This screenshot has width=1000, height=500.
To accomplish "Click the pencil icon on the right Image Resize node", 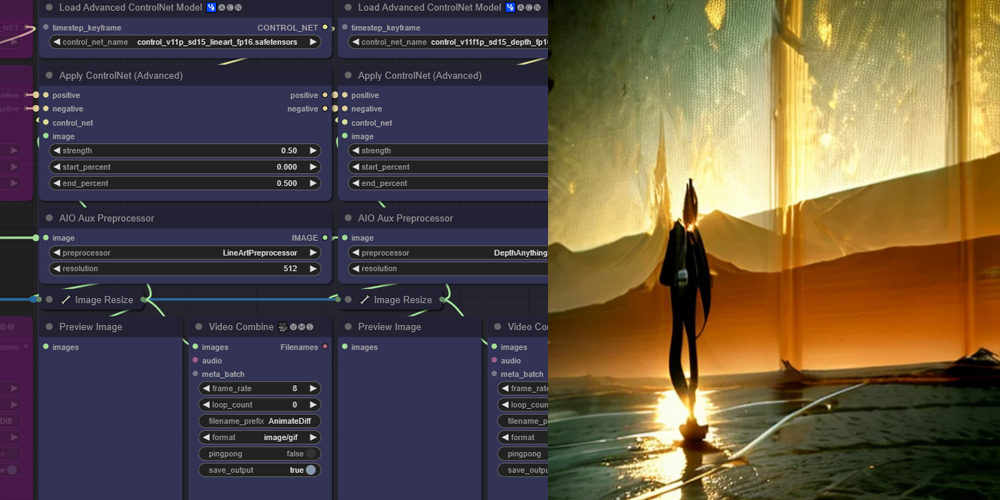I will pos(364,300).
